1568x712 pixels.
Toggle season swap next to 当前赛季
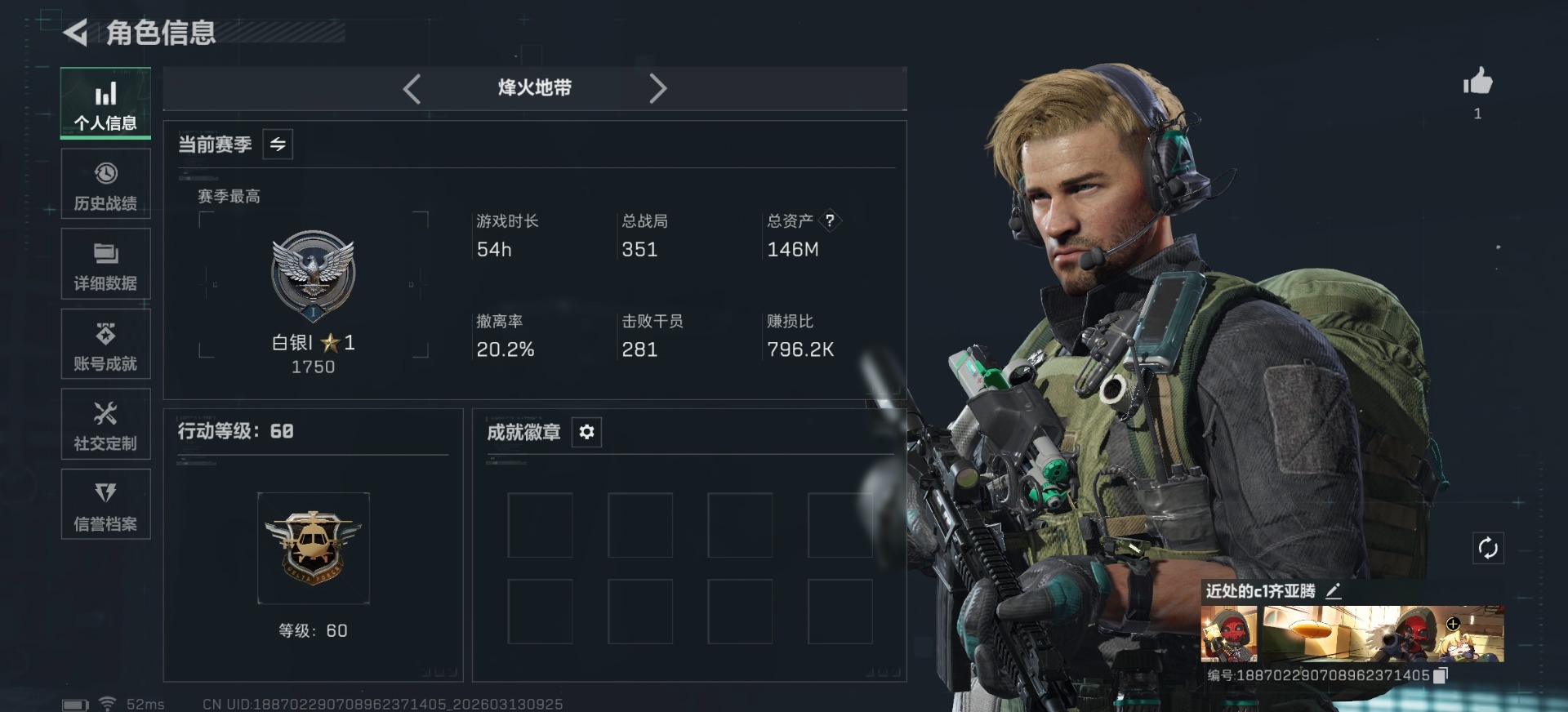pos(278,145)
